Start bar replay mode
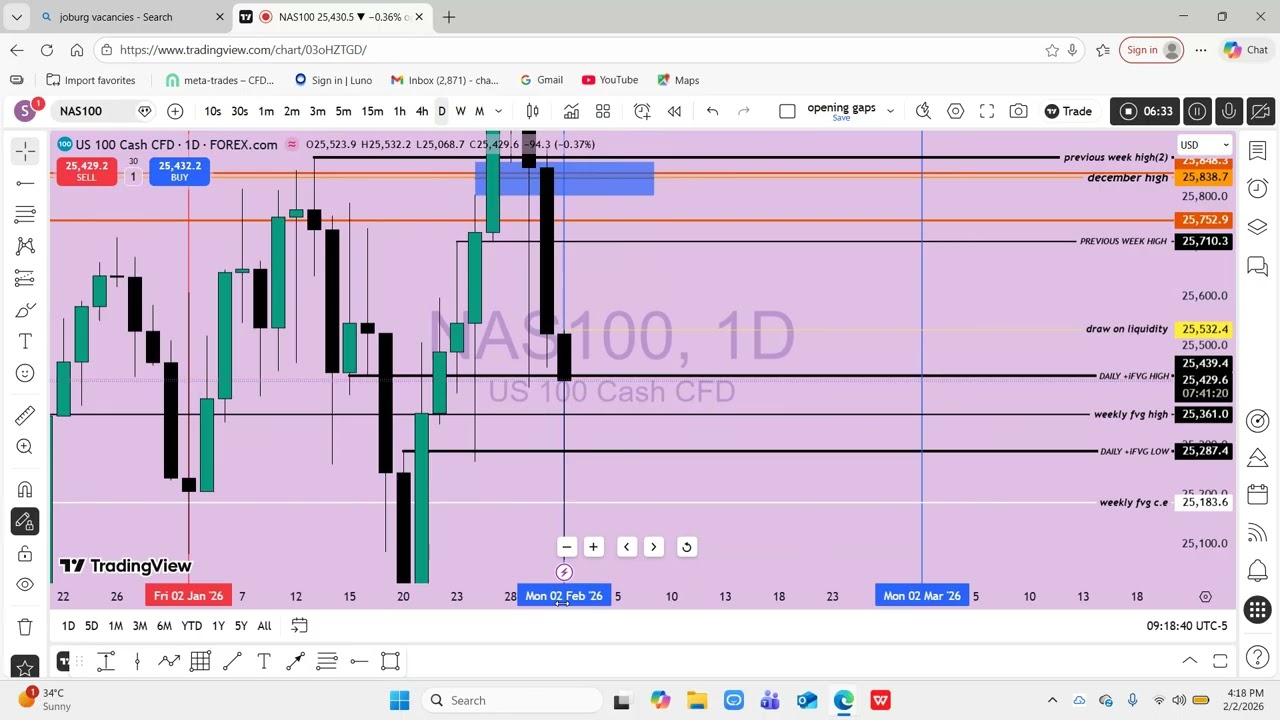1280x720 pixels. click(674, 111)
